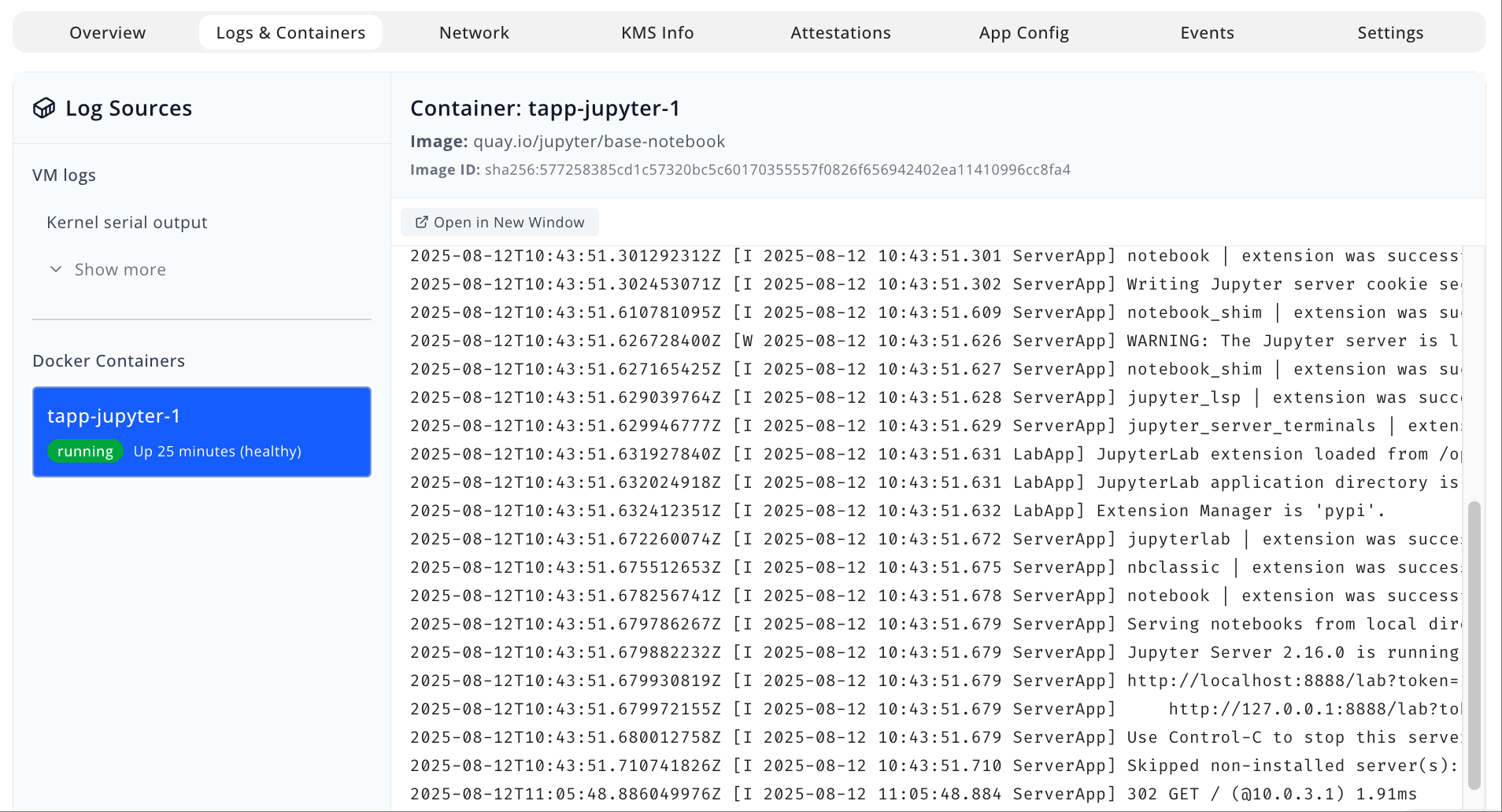The width and height of the screenshot is (1502, 812).
Task: Click the chevron icon next to Show more
Action: click(55, 269)
